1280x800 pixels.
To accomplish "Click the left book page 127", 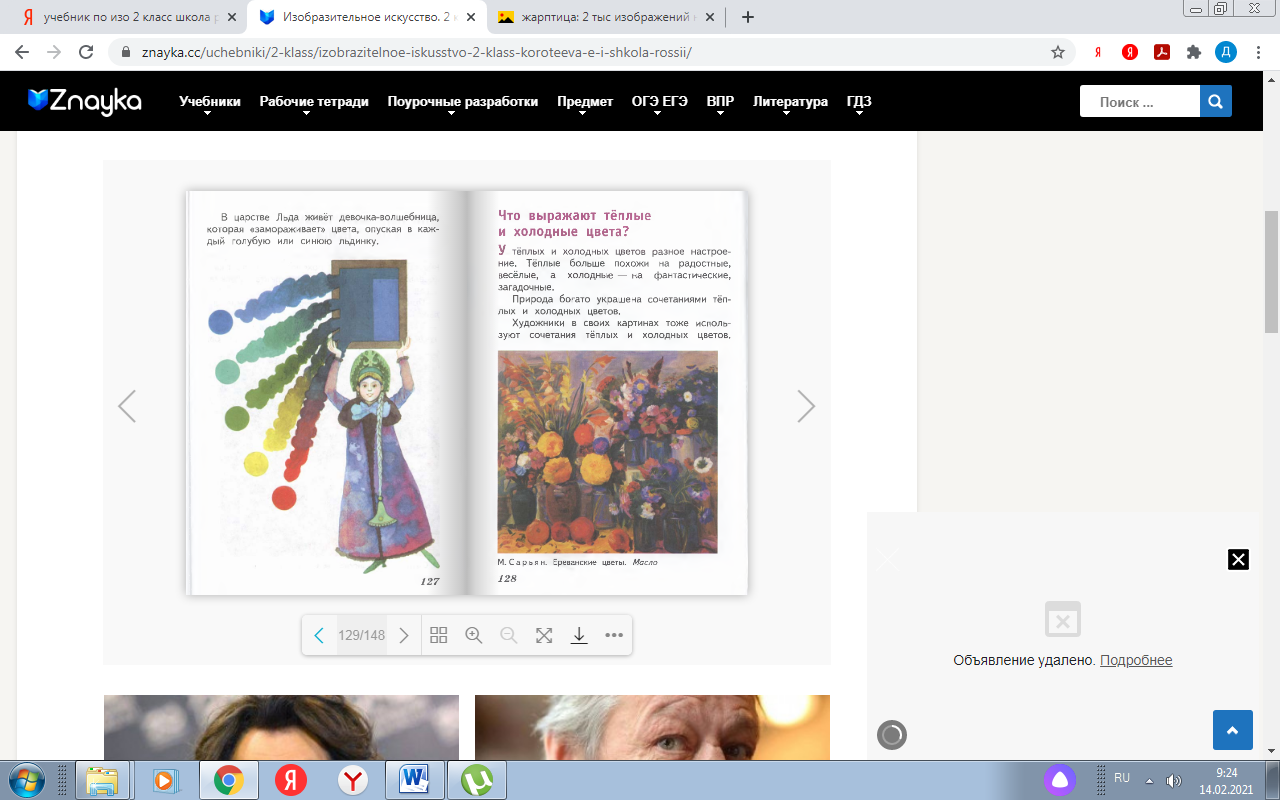I will point(328,392).
